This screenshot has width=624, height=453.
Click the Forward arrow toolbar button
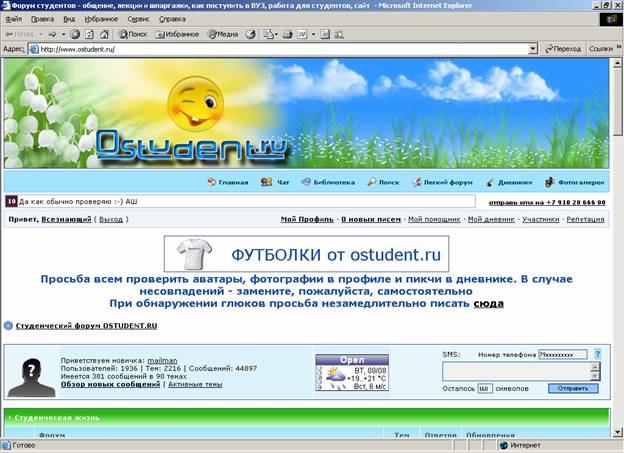[x=53, y=34]
